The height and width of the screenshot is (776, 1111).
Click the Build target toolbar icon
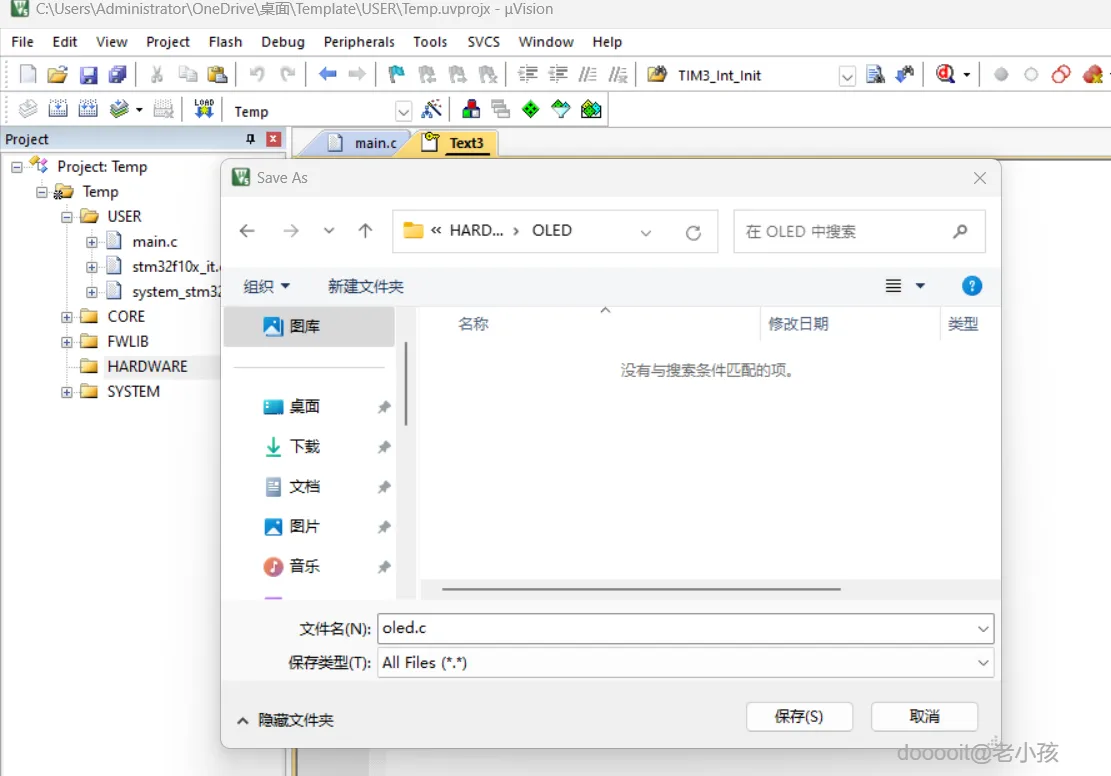point(58,109)
